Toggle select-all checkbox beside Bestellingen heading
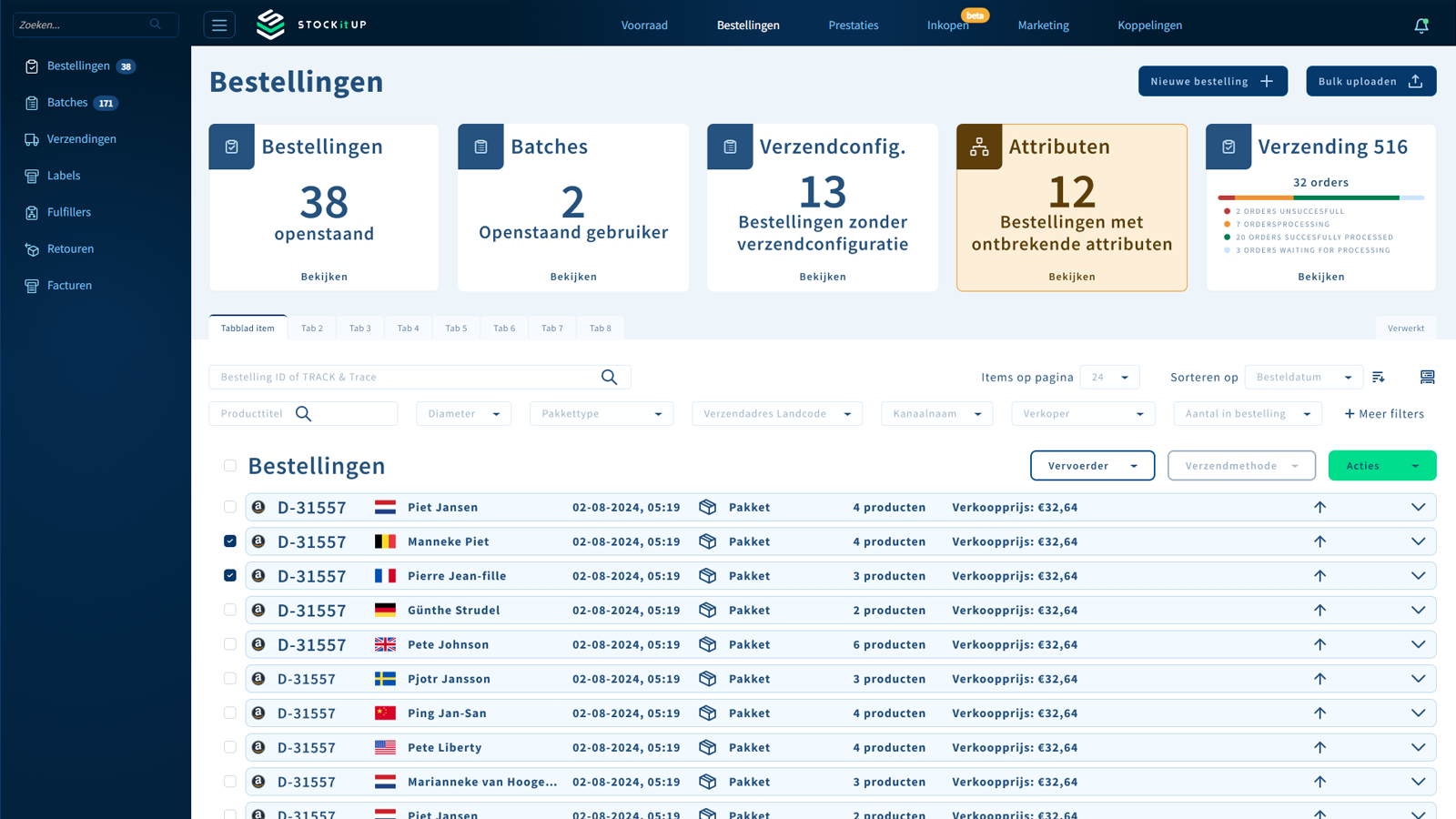 click(x=230, y=466)
